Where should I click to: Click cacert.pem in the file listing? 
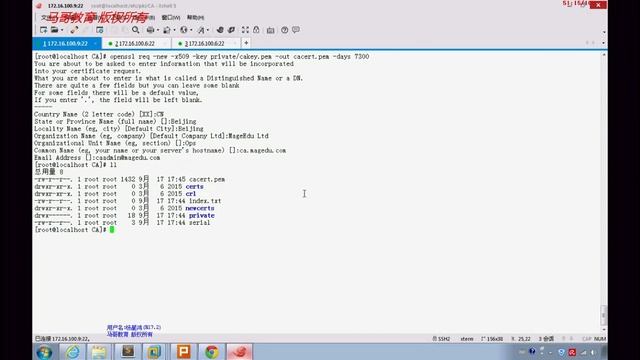pyautogui.click(x=207, y=179)
